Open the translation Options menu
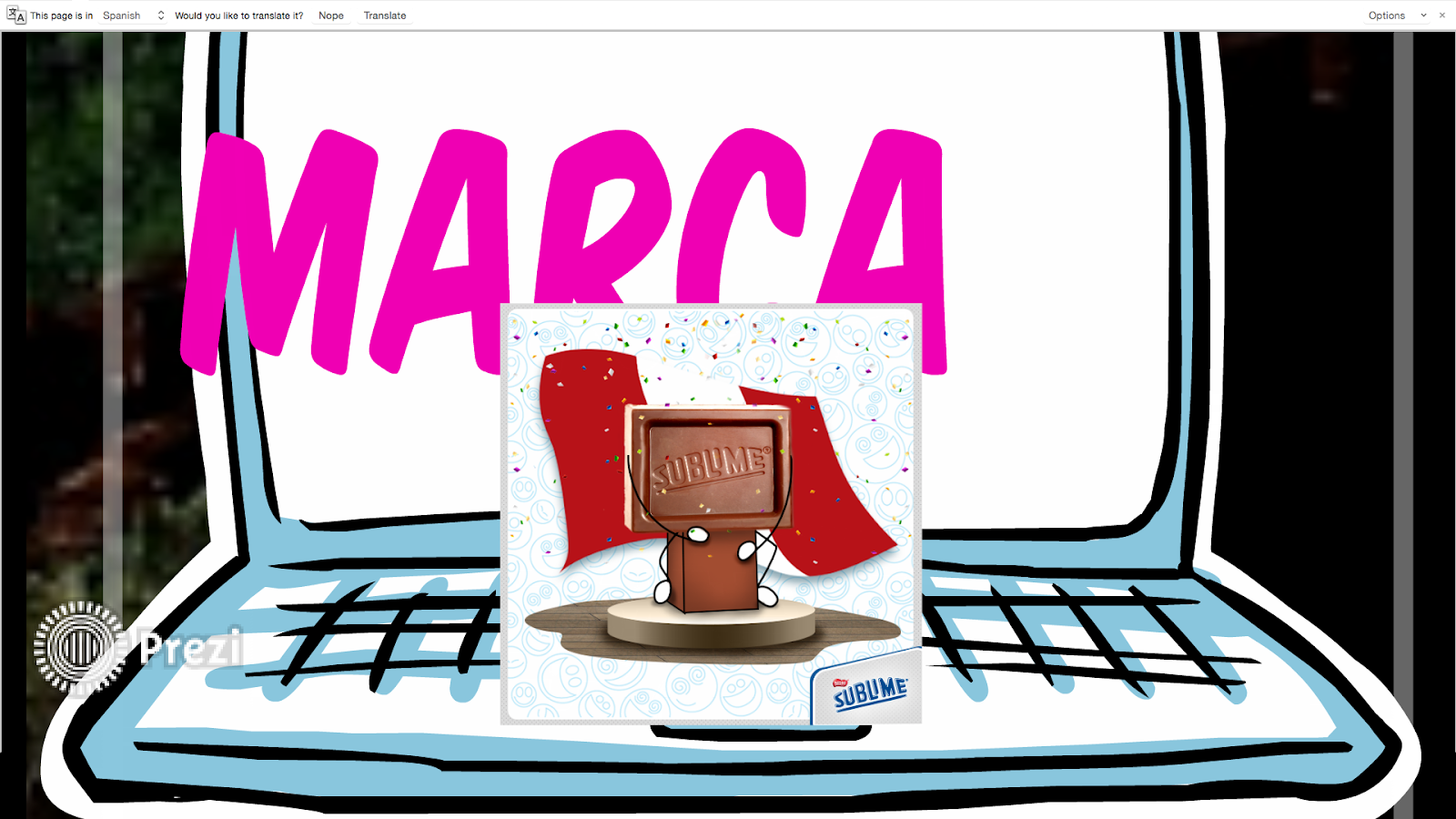 1397,15
